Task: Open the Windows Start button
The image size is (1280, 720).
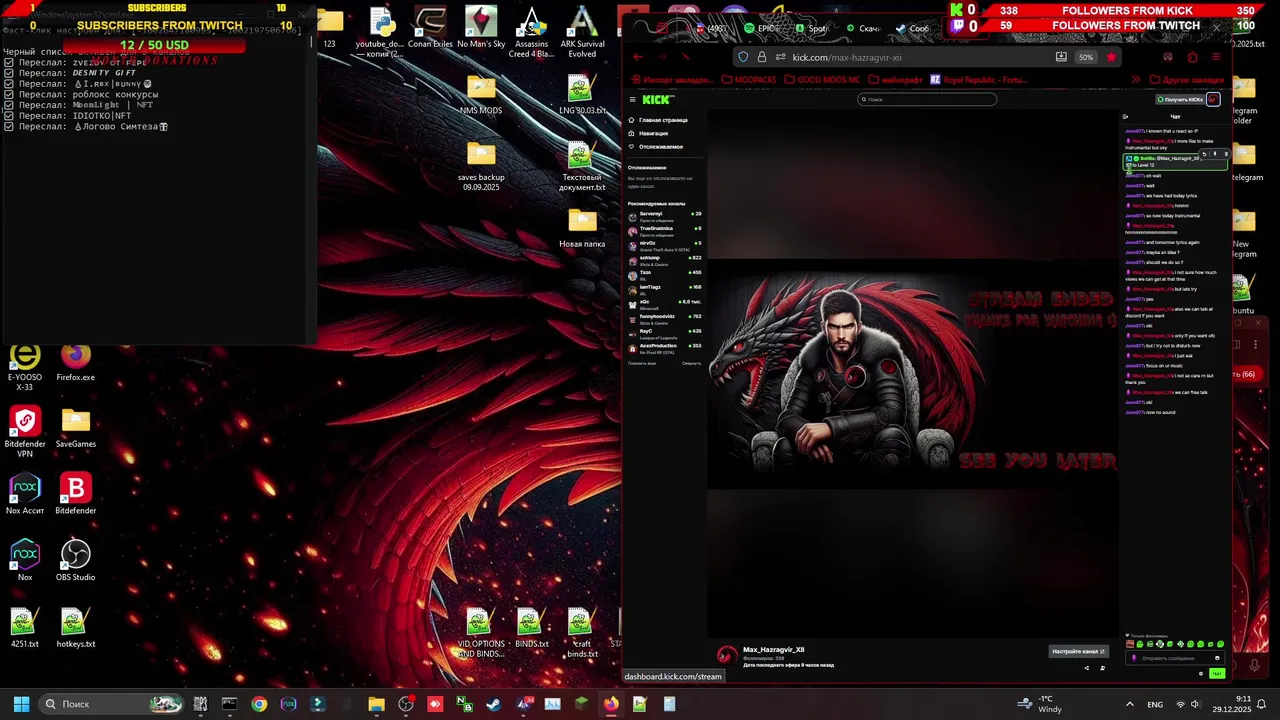Action: click(x=21, y=704)
